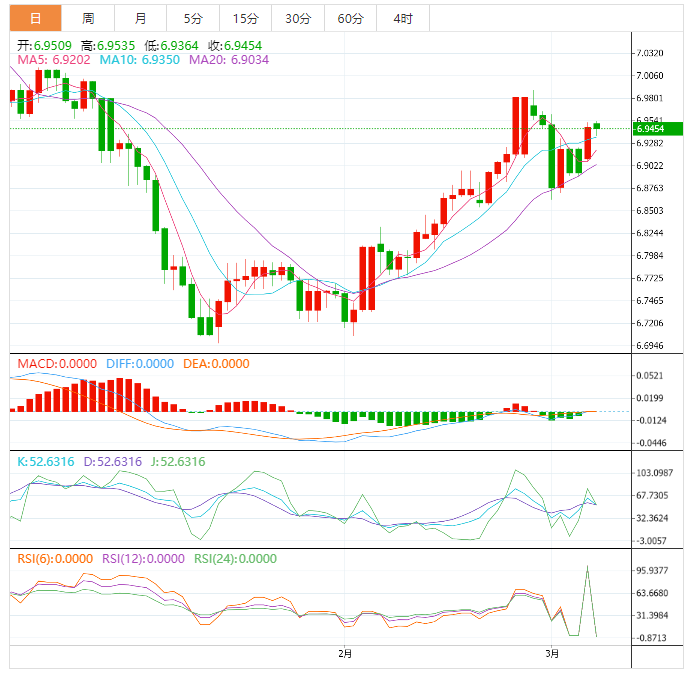Click the DEA:0.0000 label
694x673 pixels.
[216, 364]
